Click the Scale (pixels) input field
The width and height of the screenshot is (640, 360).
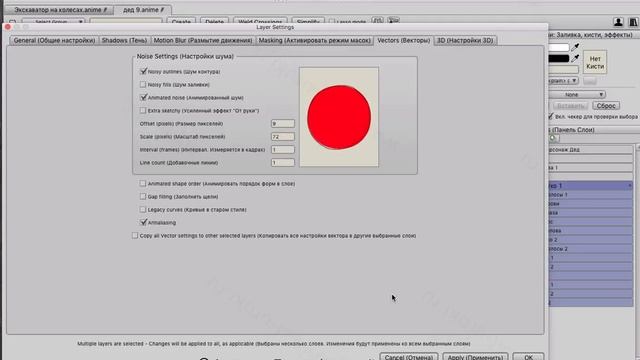(282, 137)
